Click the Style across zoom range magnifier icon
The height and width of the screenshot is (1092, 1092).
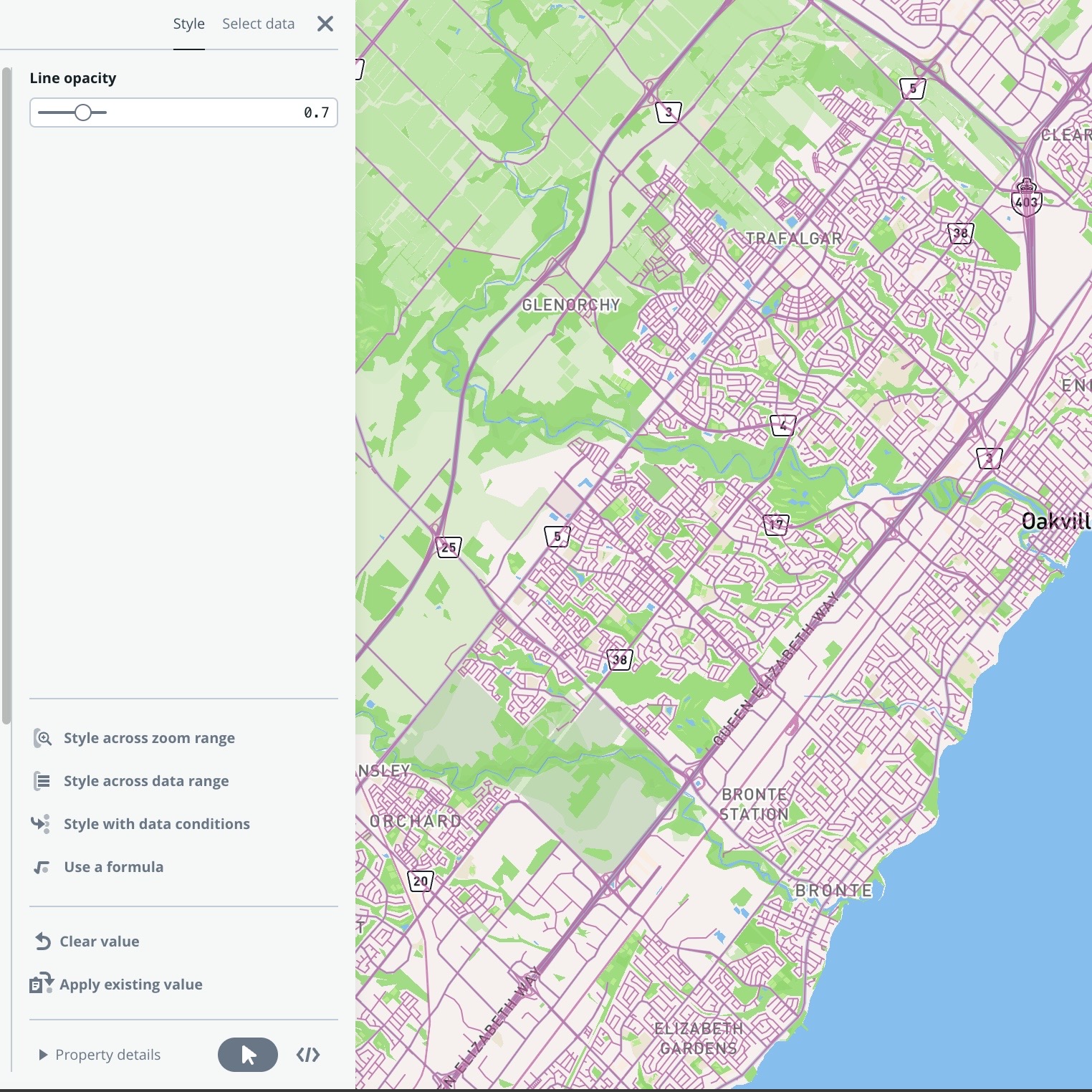(x=42, y=737)
